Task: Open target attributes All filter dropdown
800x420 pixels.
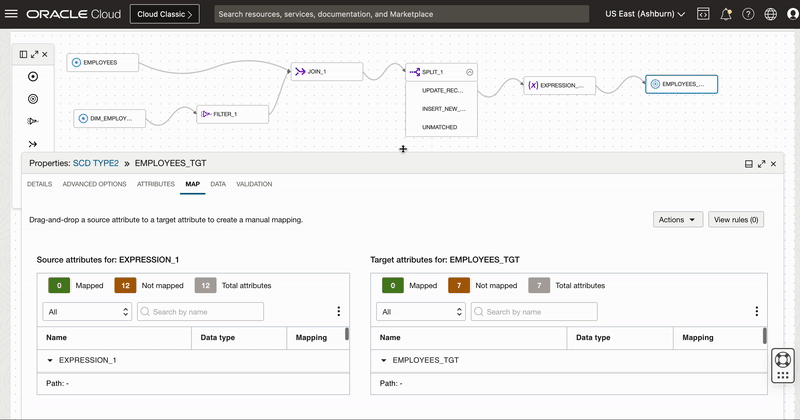Action: 421,312
